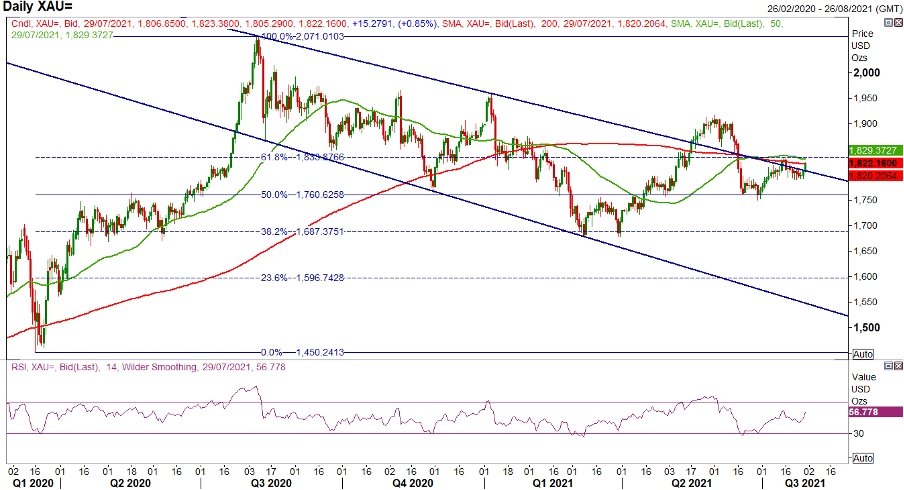The image size is (904, 490).
Task: Minimize the RSI indicator pane
Action: (888, 366)
